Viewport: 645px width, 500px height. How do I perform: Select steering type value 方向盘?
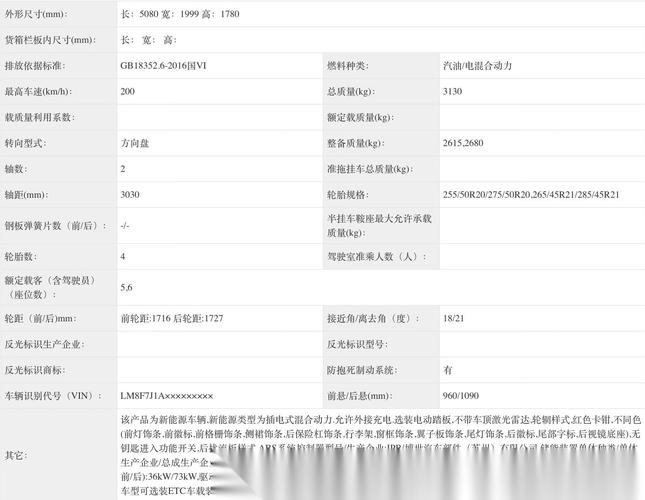point(135,143)
